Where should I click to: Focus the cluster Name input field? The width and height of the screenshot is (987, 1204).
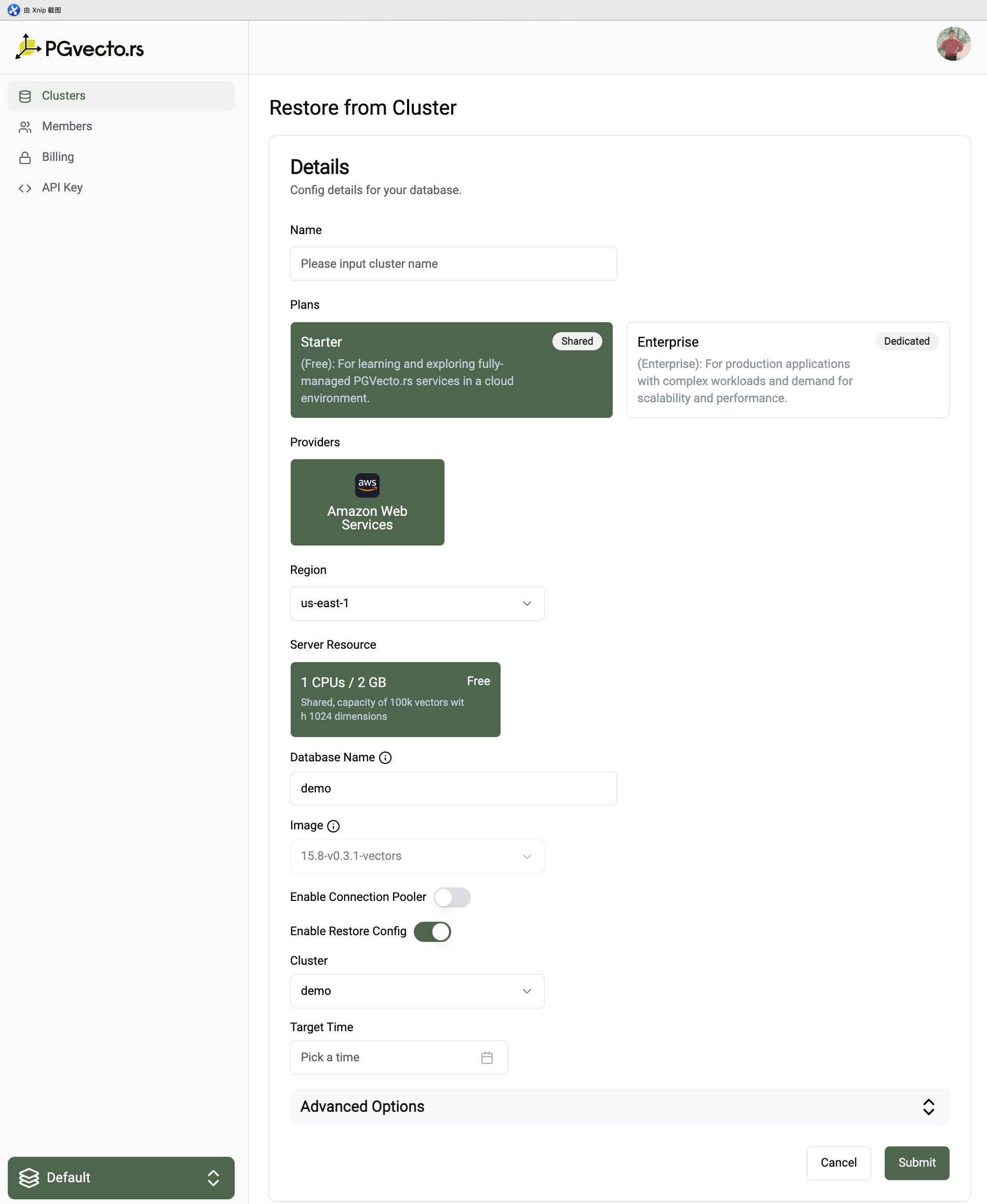[x=453, y=264]
